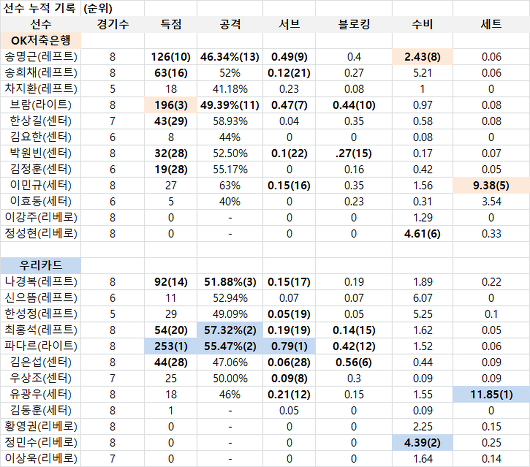The image size is (530, 467).
Task: Select player name 최홍석(레프트)
Action: [41, 329]
